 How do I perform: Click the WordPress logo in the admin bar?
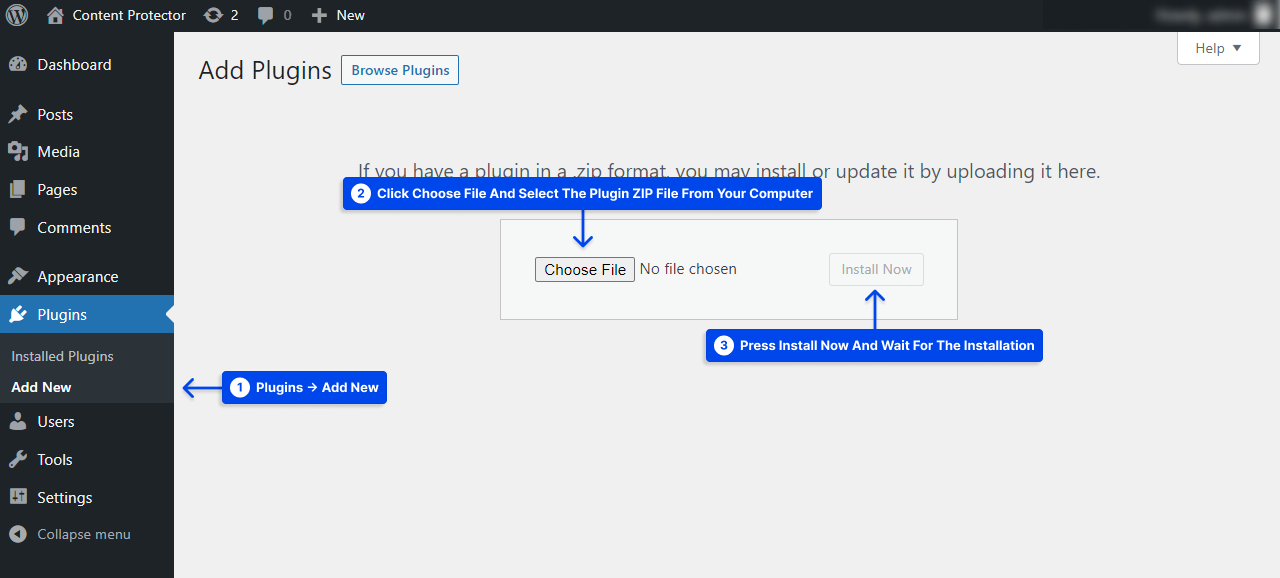(16, 15)
